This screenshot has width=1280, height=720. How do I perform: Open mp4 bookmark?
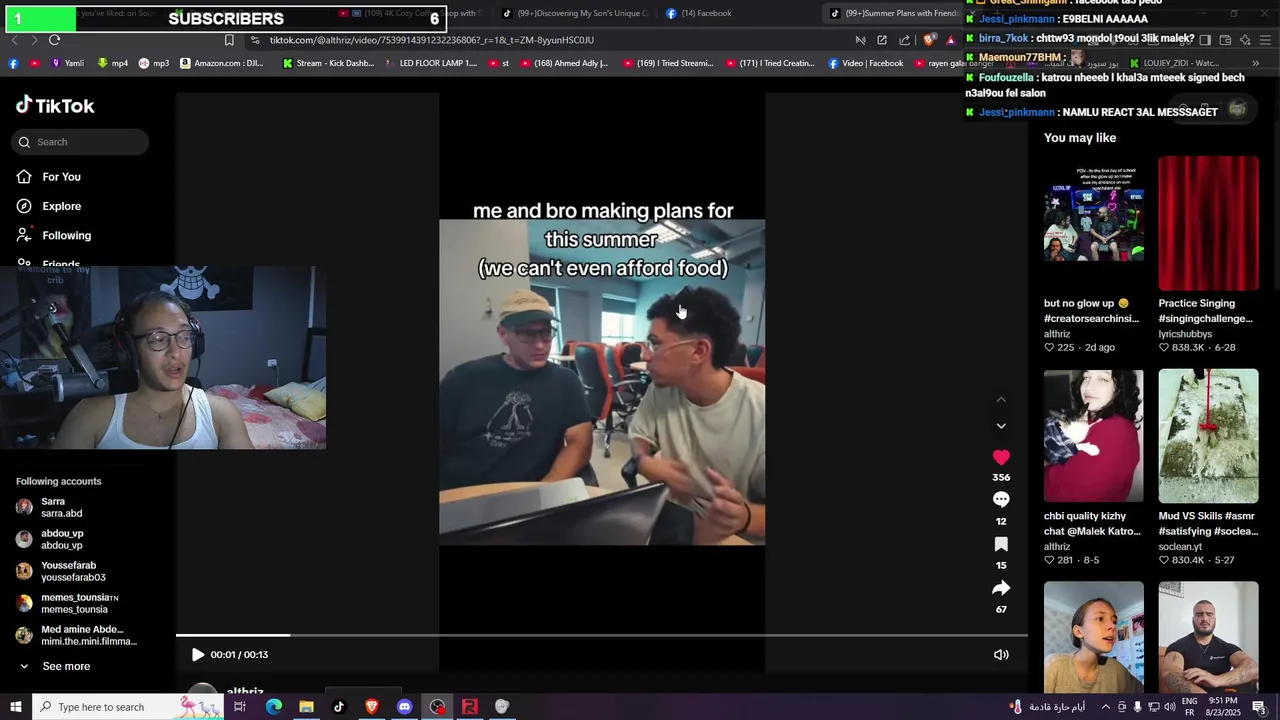click(x=113, y=63)
